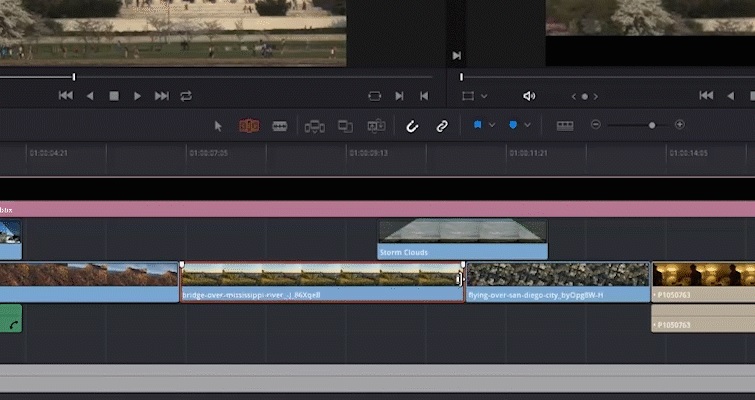Click the Insert Clip toolbar icon

(x=314, y=127)
